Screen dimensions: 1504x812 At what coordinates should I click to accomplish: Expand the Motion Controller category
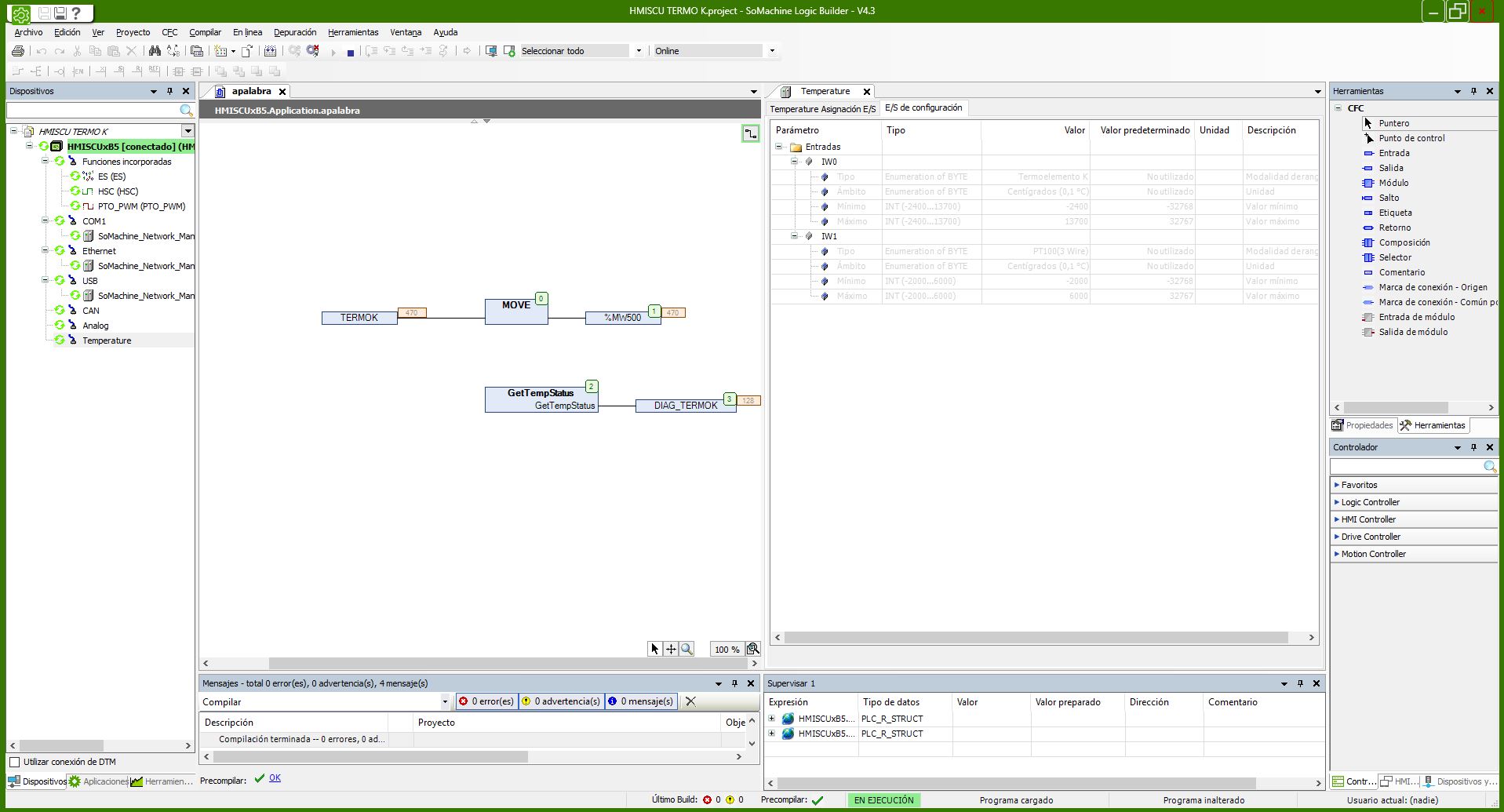1336,554
